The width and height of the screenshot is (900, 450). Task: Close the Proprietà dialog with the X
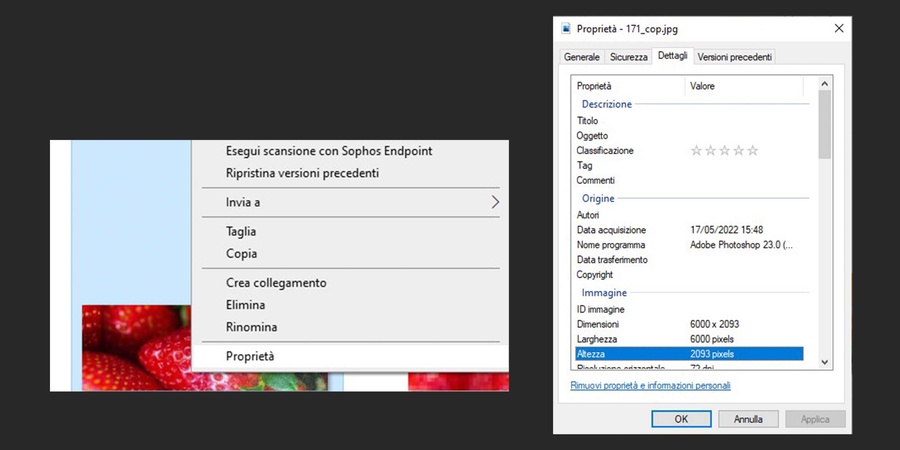coord(838,29)
